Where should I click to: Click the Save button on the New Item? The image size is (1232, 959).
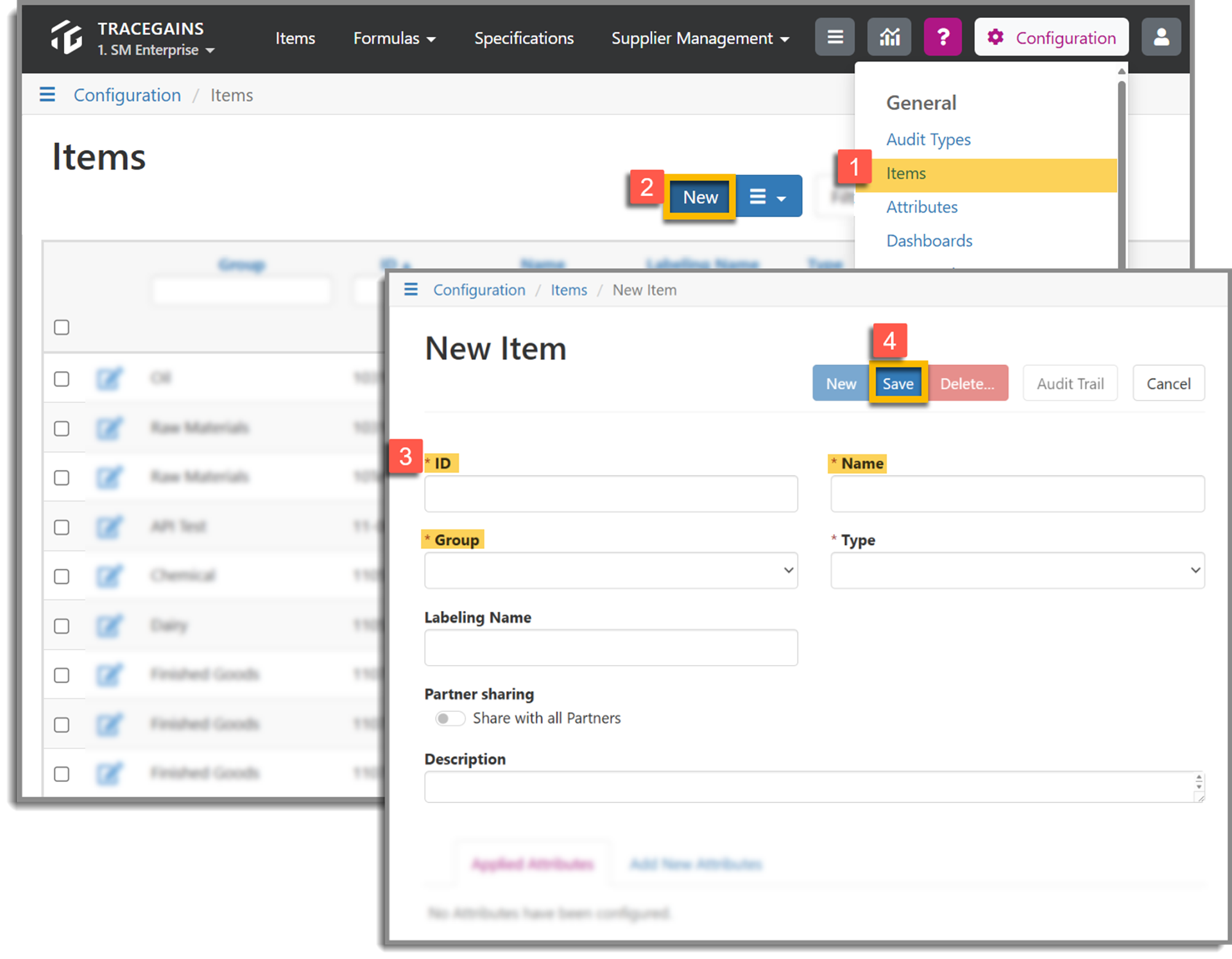click(898, 383)
